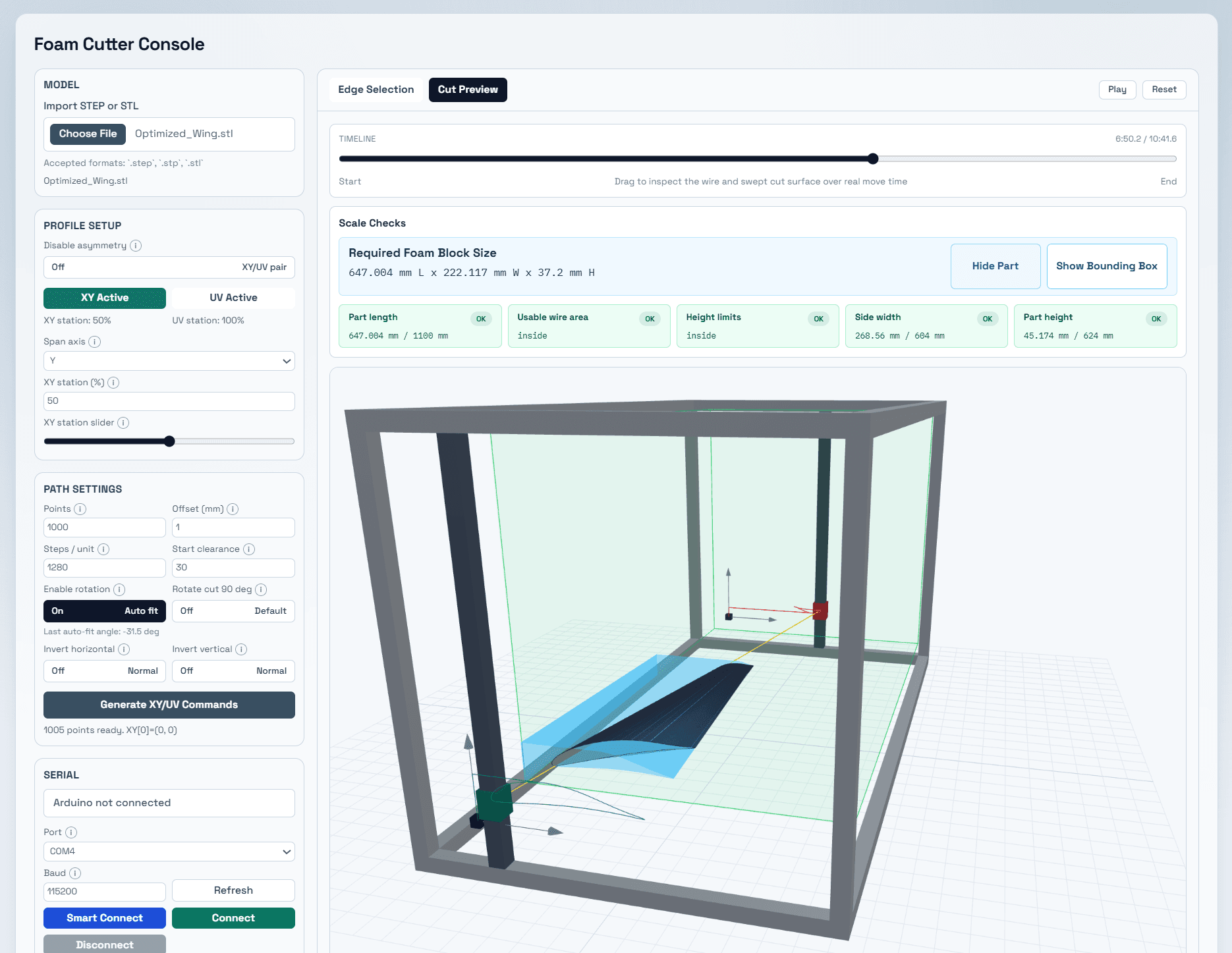The image size is (1232, 953).
Task: Open the Port dropdown showing COM4
Action: click(x=169, y=851)
